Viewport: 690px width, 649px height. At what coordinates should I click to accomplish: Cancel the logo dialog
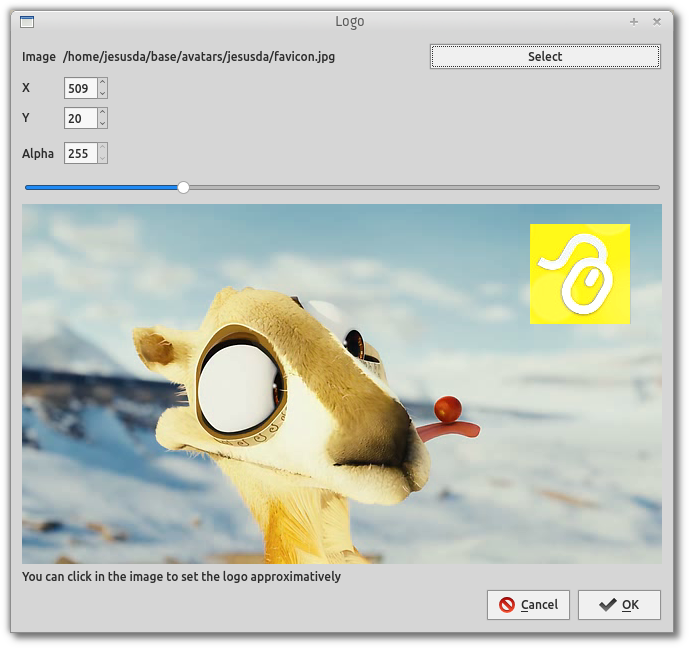tap(528, 605)
